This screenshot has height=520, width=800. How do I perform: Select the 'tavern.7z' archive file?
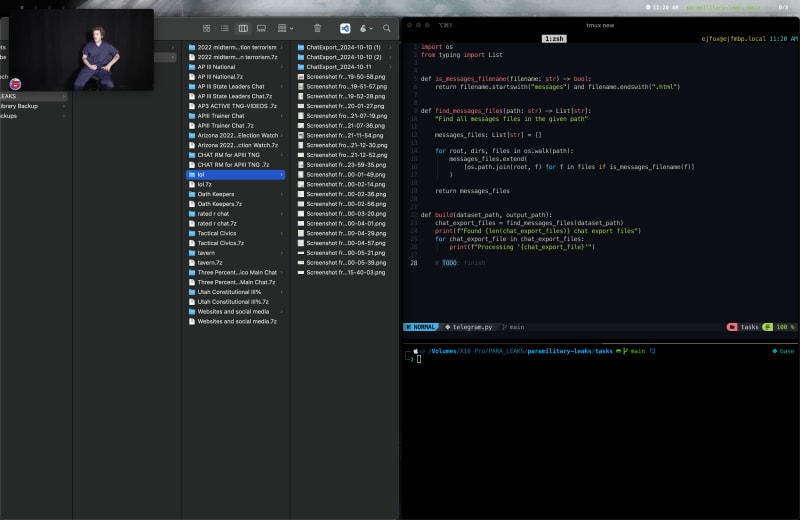(236, 263)
